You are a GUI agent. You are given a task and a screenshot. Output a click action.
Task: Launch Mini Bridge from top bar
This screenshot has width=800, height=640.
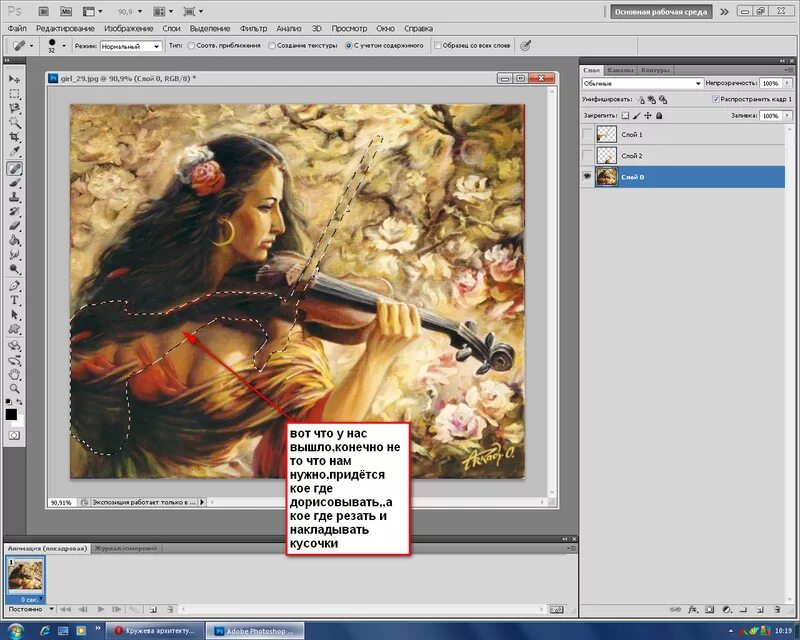pos(66,11)
